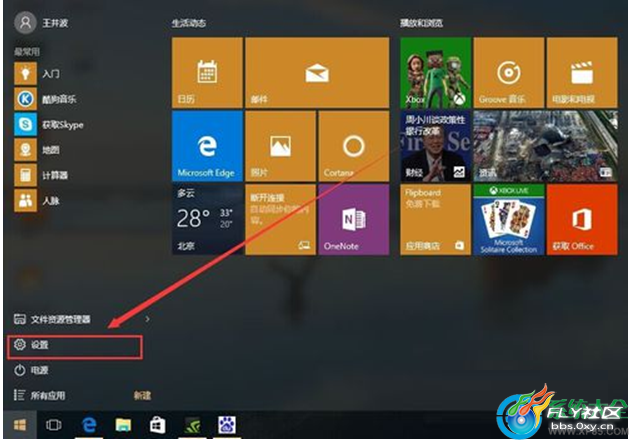This screenshot has height=442, width=631.
Task: Open the Mail (邮件) tile
Action: [x=317, y=72]
